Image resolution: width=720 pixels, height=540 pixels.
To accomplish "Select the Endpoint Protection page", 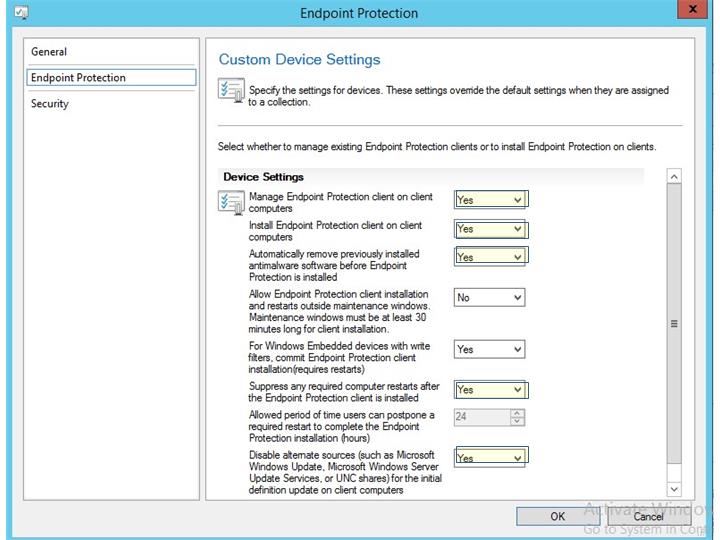I will [x=78, y=78].
